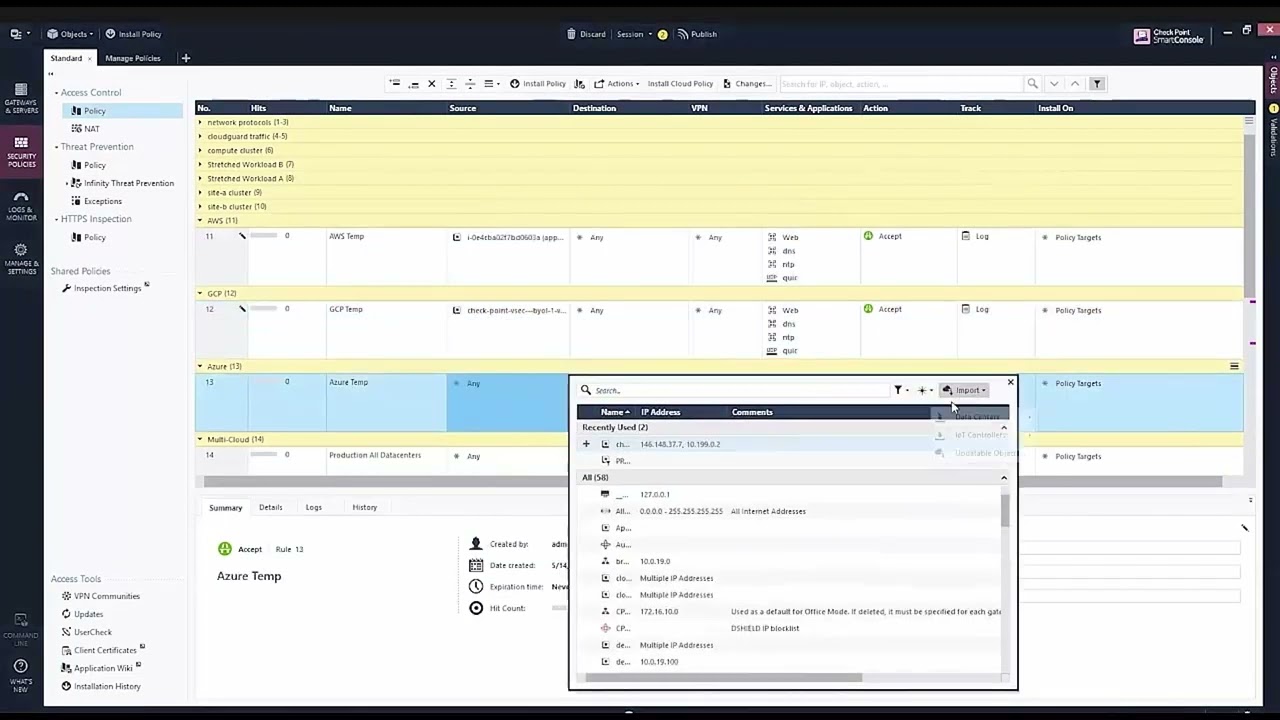
Task: Open the Objects panel on right edge
Action: (x=1274, y=80)
